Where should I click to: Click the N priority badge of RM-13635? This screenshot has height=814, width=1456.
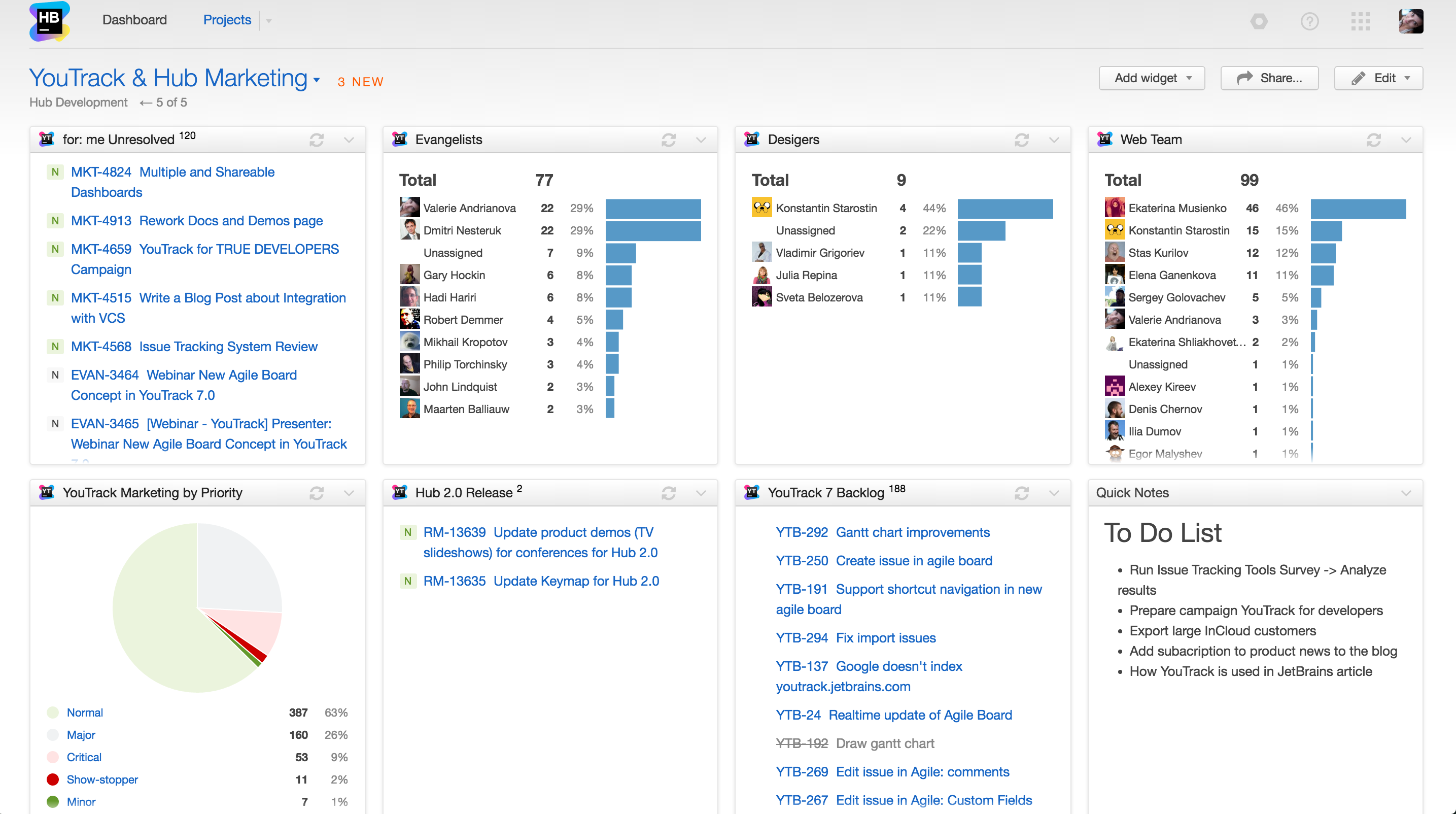407,581
